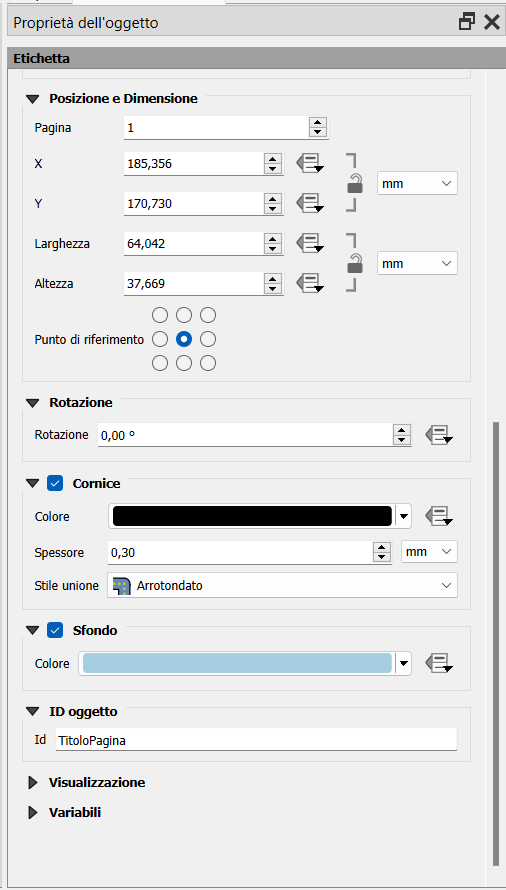Close the Proprietà dell'oggetto panel

(x=491, y=22)
